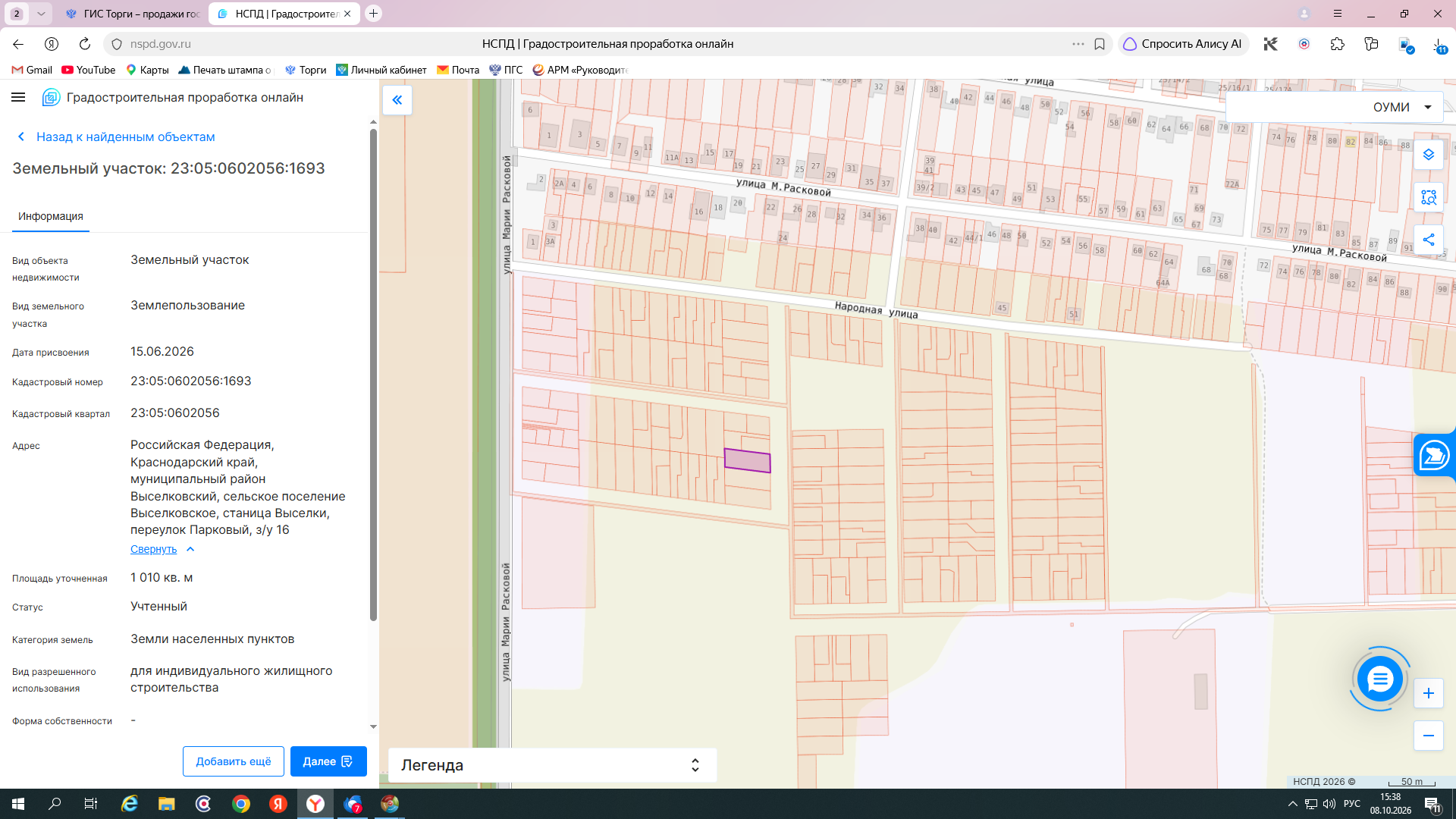Screen dimensions: 1456x819
Task: Go back in the browser
Action: (18, 44)
